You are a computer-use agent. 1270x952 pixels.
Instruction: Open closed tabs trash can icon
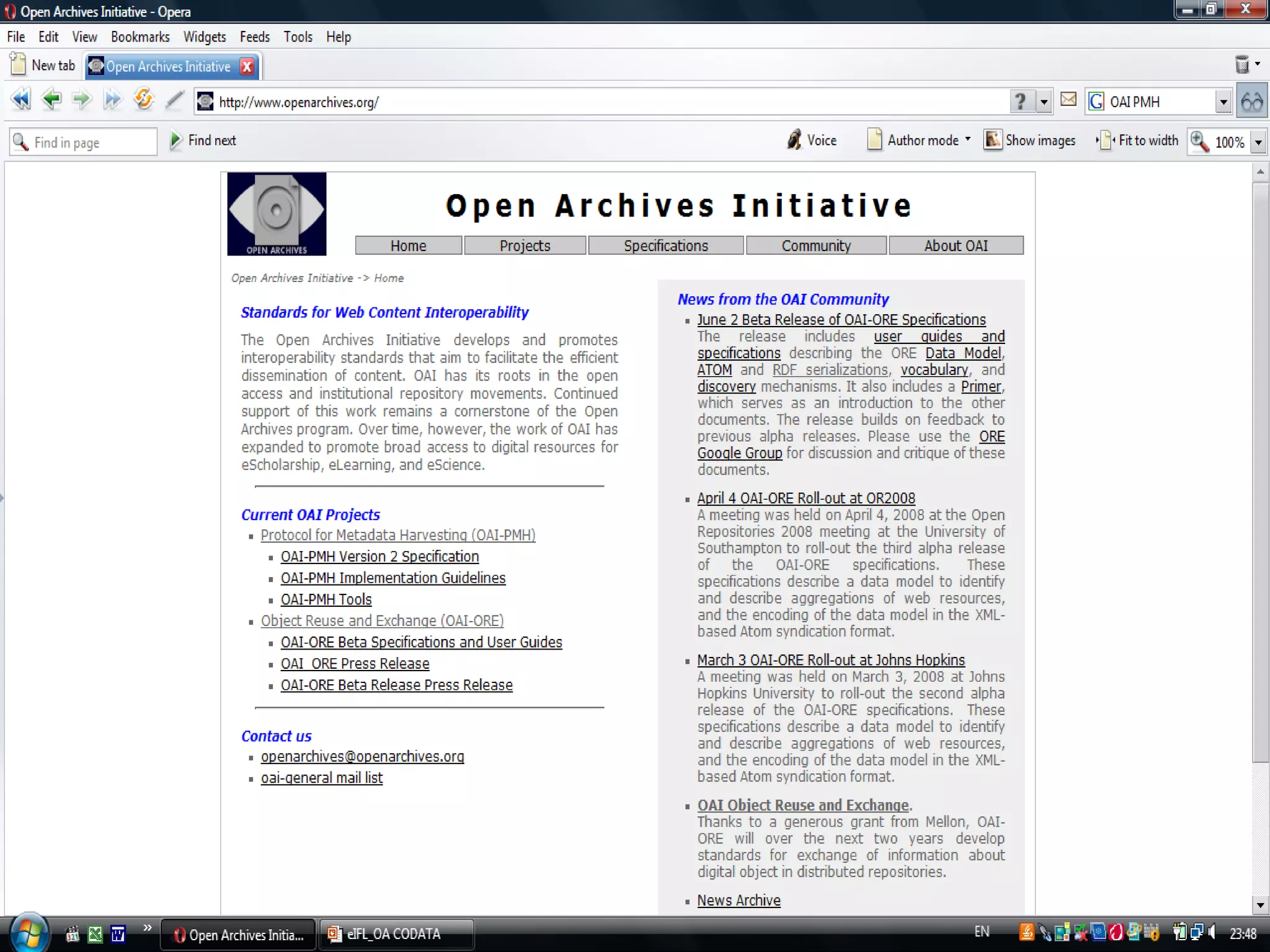tap(1242, 64)
